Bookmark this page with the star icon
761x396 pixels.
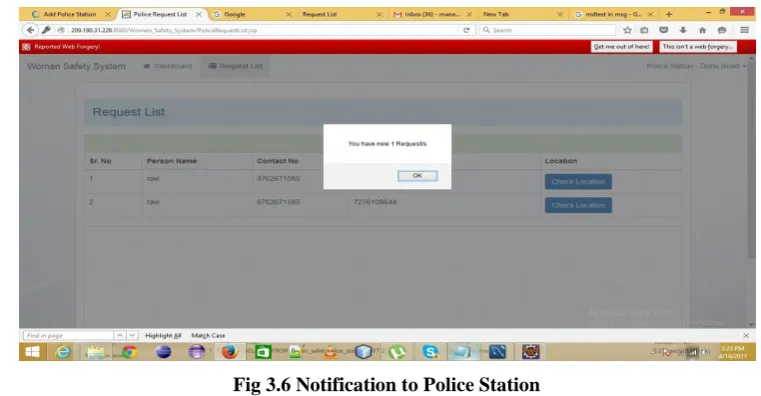coord(628,30)
